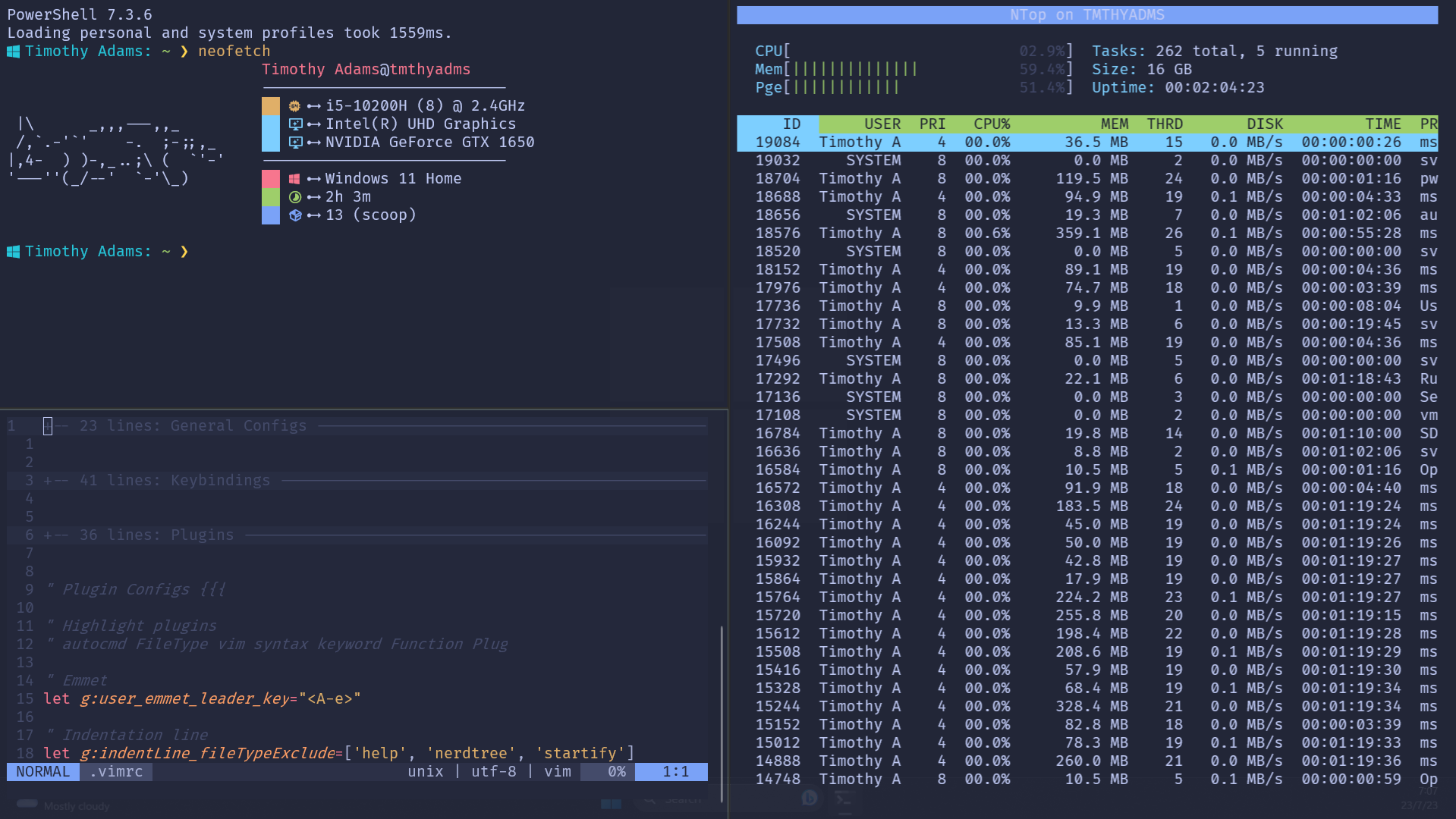
Task: Click the NORMAL mode indicator in vim statusline
Action: pyautogui.click(x=42, y=771)
